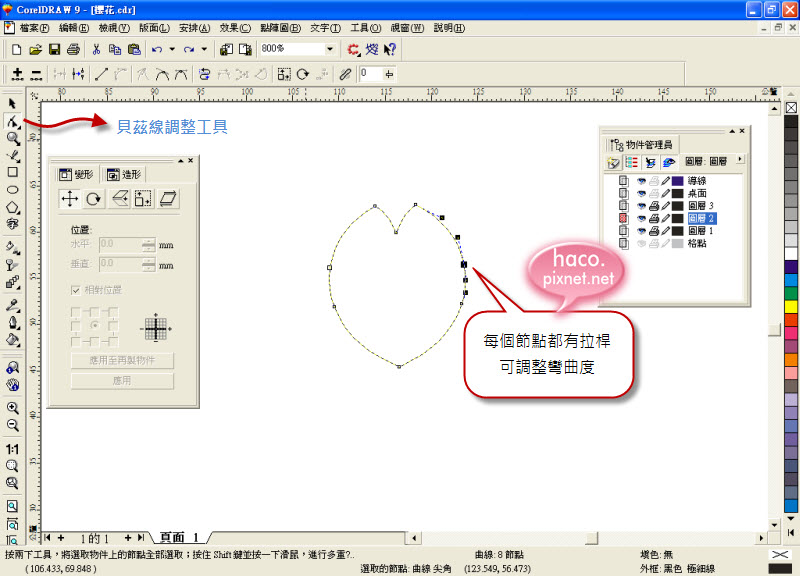Viewport: 800px width, 576px height.
Task: Select center anchor point radio button
Action: [94, 325]
